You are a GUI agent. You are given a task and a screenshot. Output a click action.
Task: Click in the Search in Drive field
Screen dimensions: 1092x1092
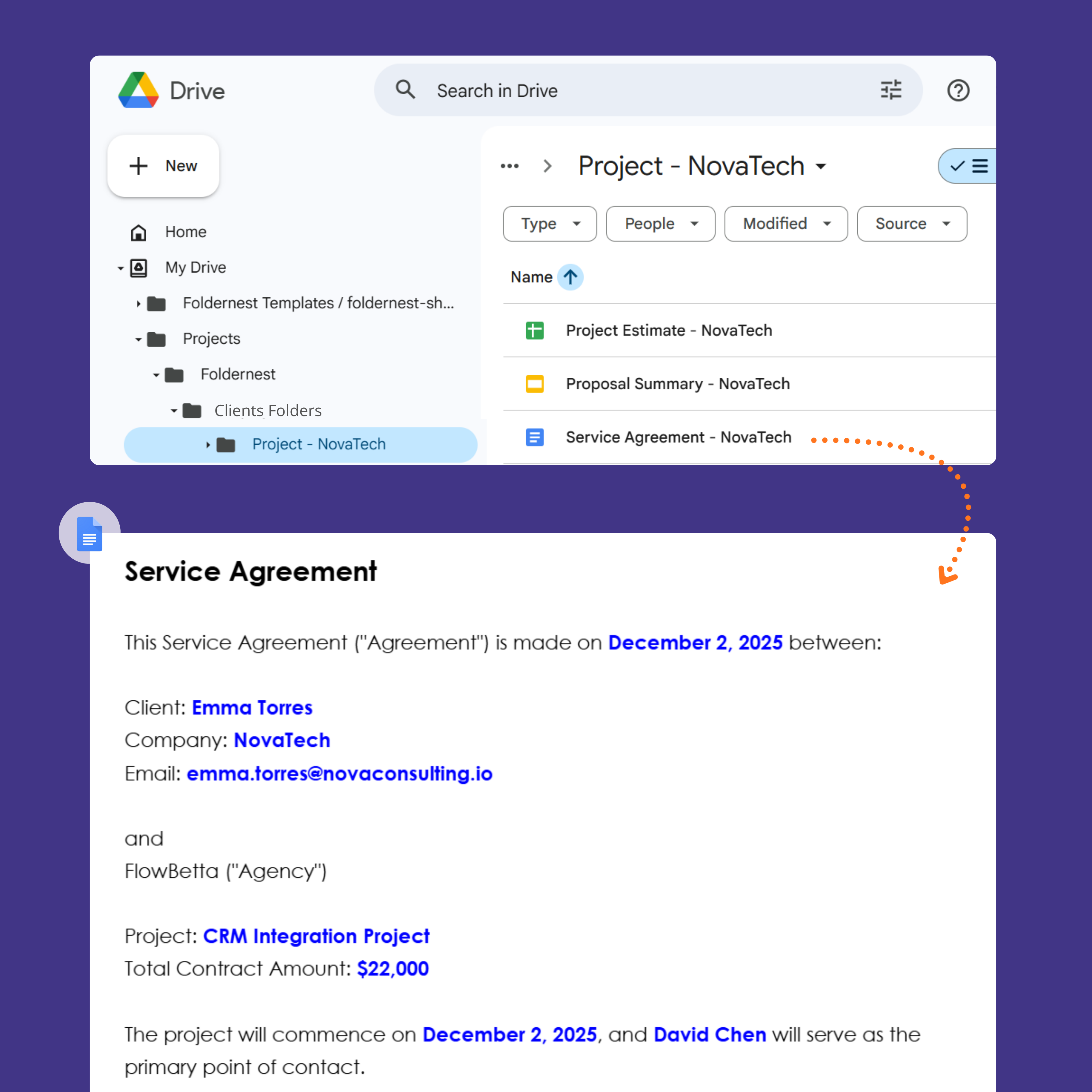pos(622,91)
